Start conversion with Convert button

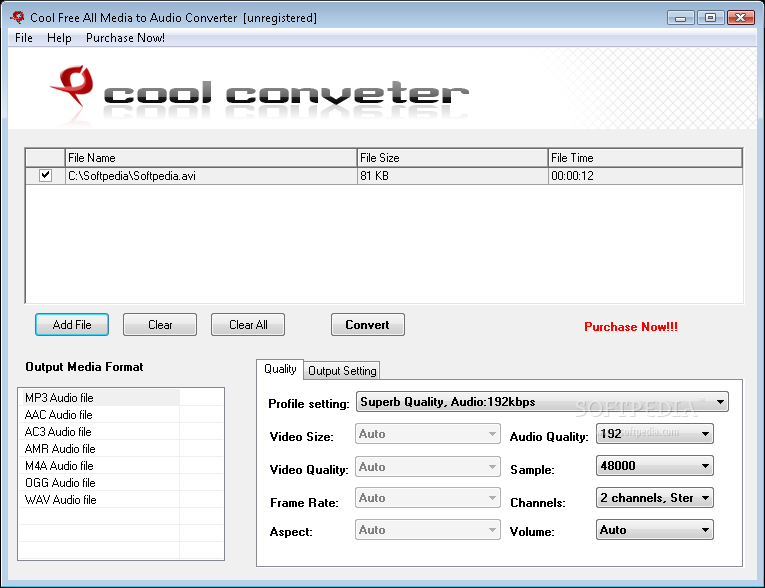[367, 325]
